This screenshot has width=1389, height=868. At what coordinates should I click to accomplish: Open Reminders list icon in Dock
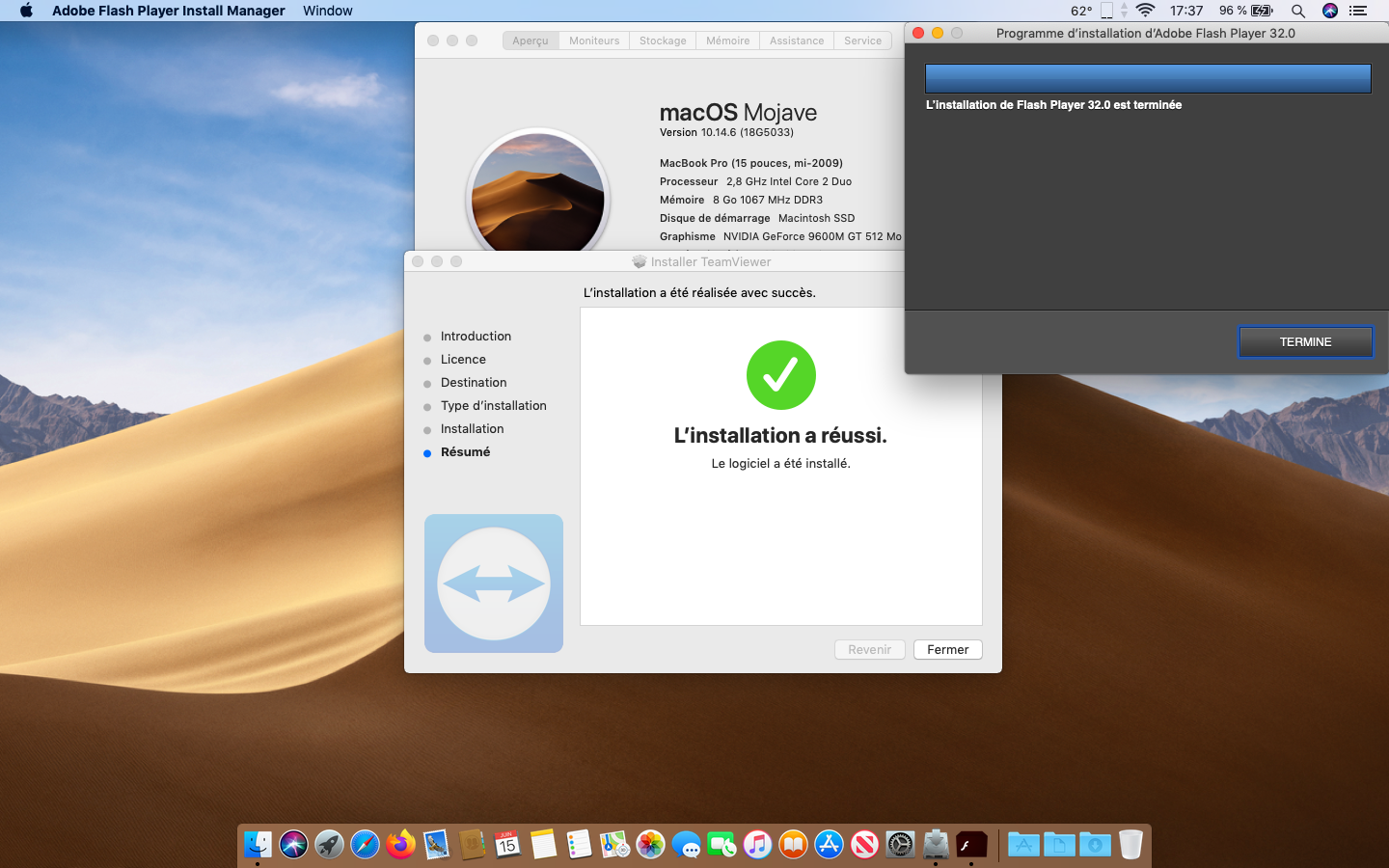click(579, 845)
